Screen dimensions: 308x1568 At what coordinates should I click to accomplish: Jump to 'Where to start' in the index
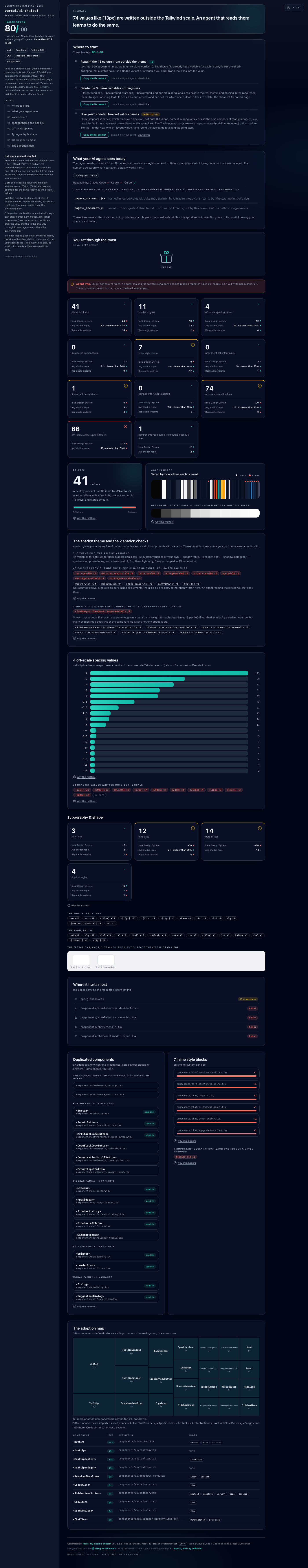(x=20, y=106)
